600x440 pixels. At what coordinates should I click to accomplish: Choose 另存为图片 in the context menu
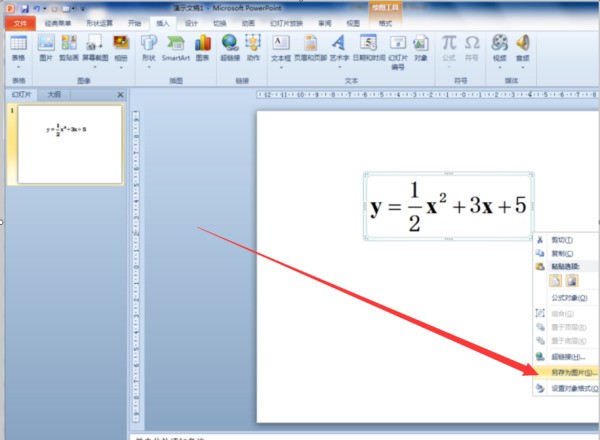click(569, 371)
